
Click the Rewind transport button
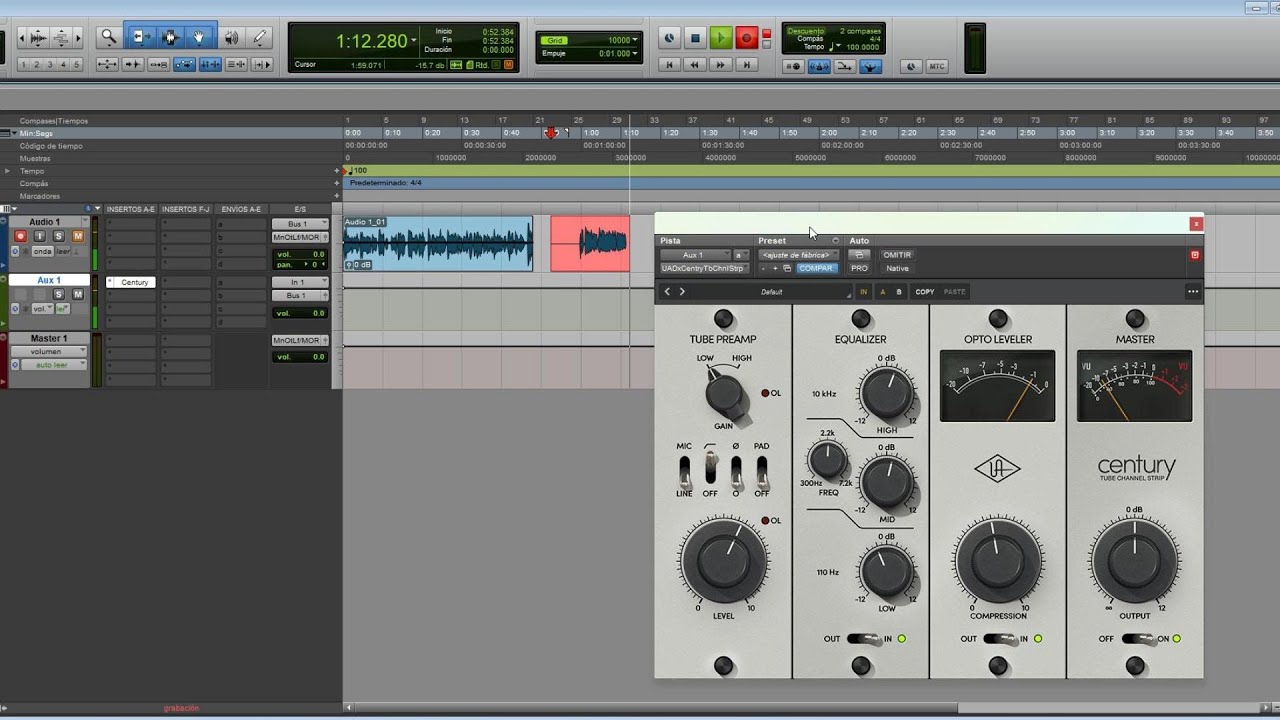pyautogui.click(x=695, y=65)
